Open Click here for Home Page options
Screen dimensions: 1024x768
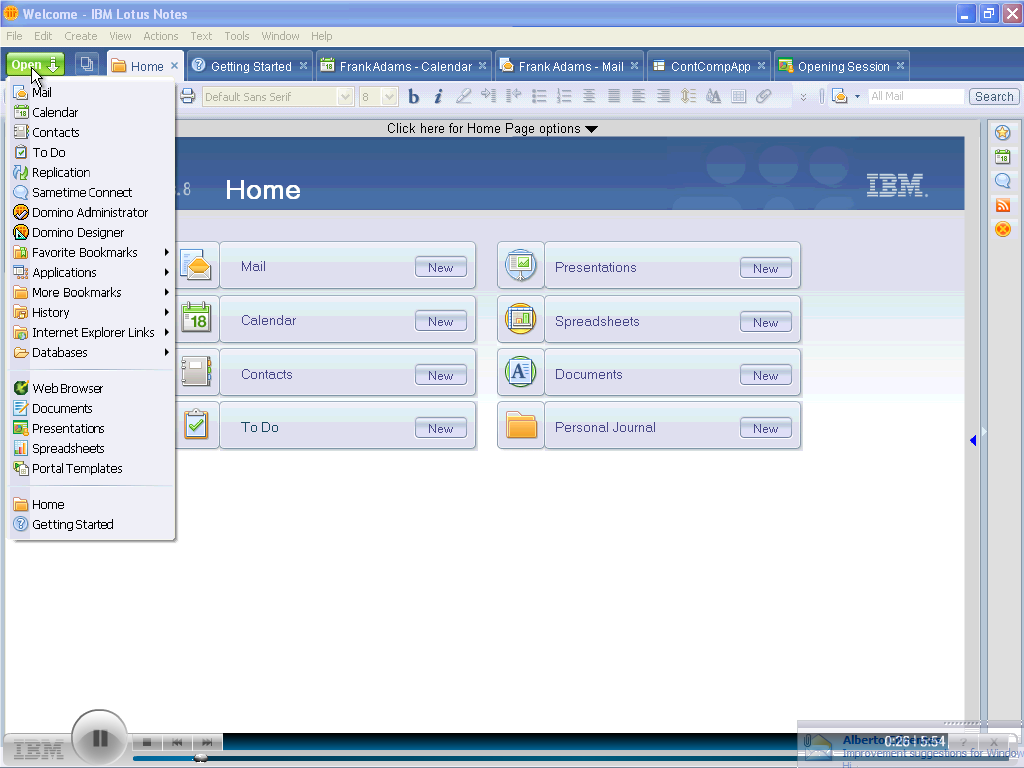pyautogui.click(x=492, y=129)
